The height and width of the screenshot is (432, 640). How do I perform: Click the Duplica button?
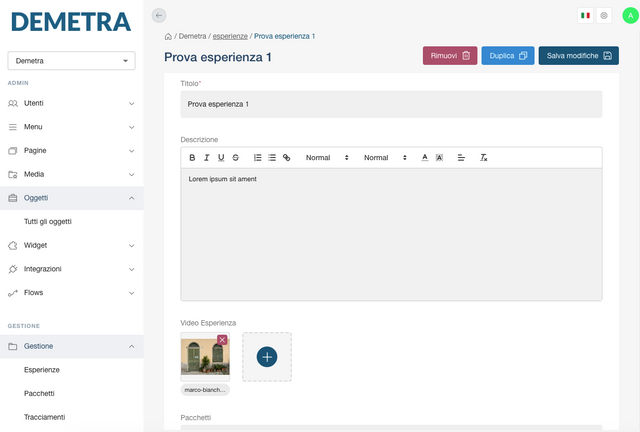click(508, 56)
